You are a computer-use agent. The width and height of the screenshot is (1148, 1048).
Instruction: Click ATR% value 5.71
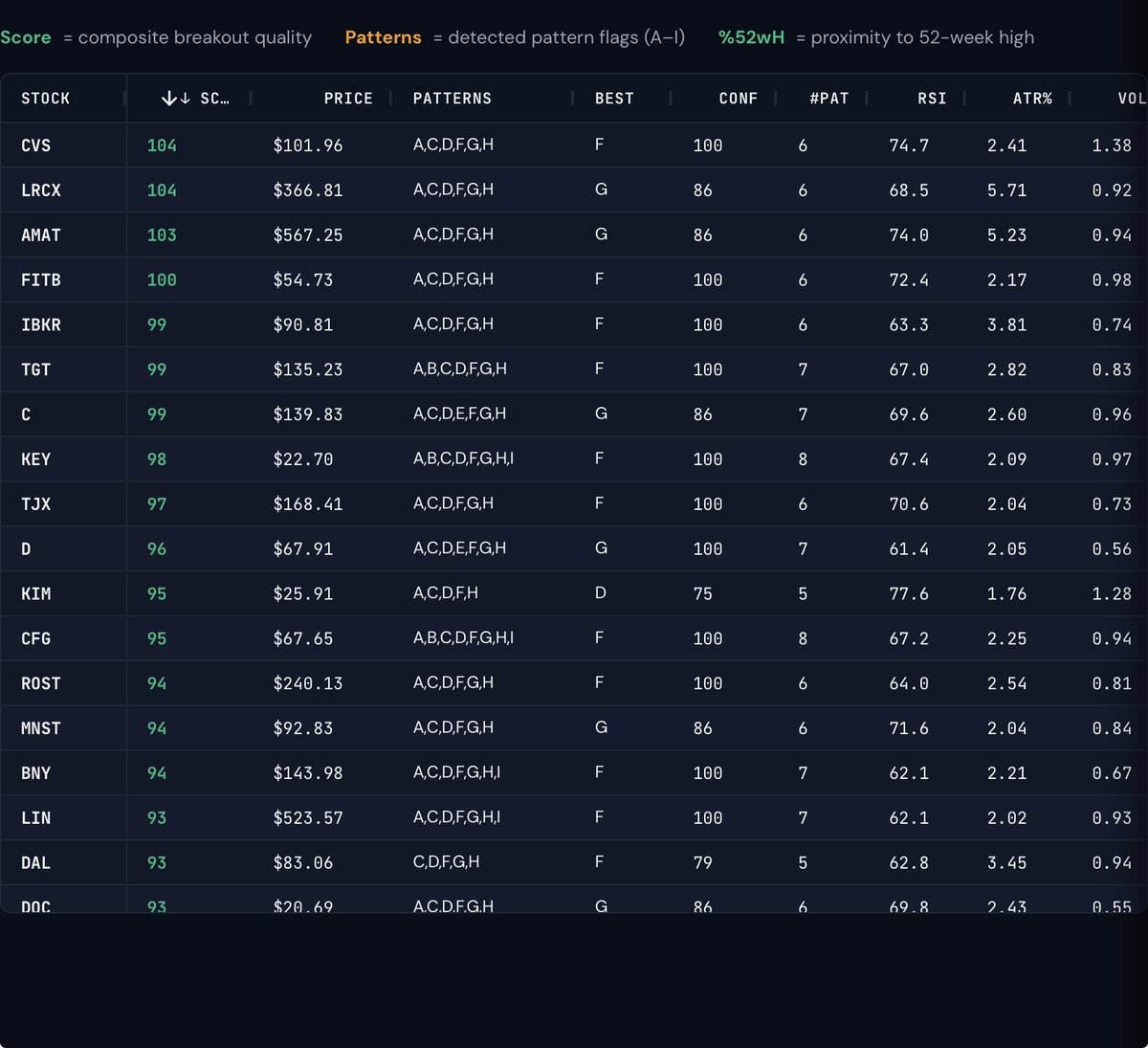pos(1007,190)
